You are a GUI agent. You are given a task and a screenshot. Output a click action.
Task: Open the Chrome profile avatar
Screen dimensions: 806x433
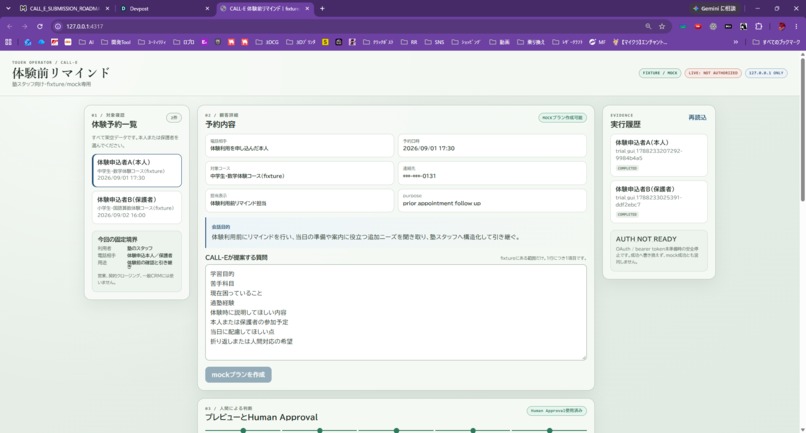[782, 26]
